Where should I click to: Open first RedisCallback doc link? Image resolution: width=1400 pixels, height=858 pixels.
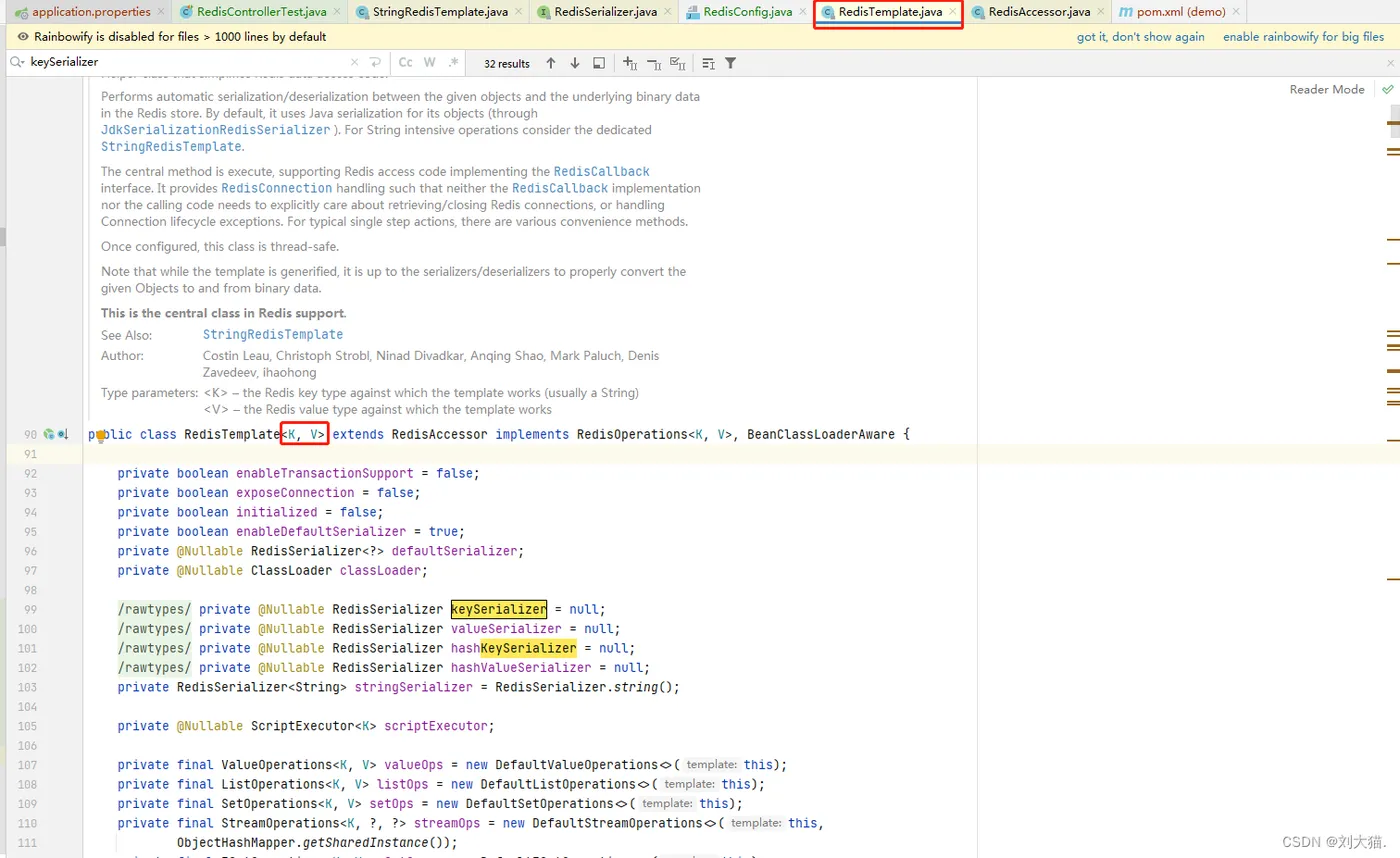601,172
